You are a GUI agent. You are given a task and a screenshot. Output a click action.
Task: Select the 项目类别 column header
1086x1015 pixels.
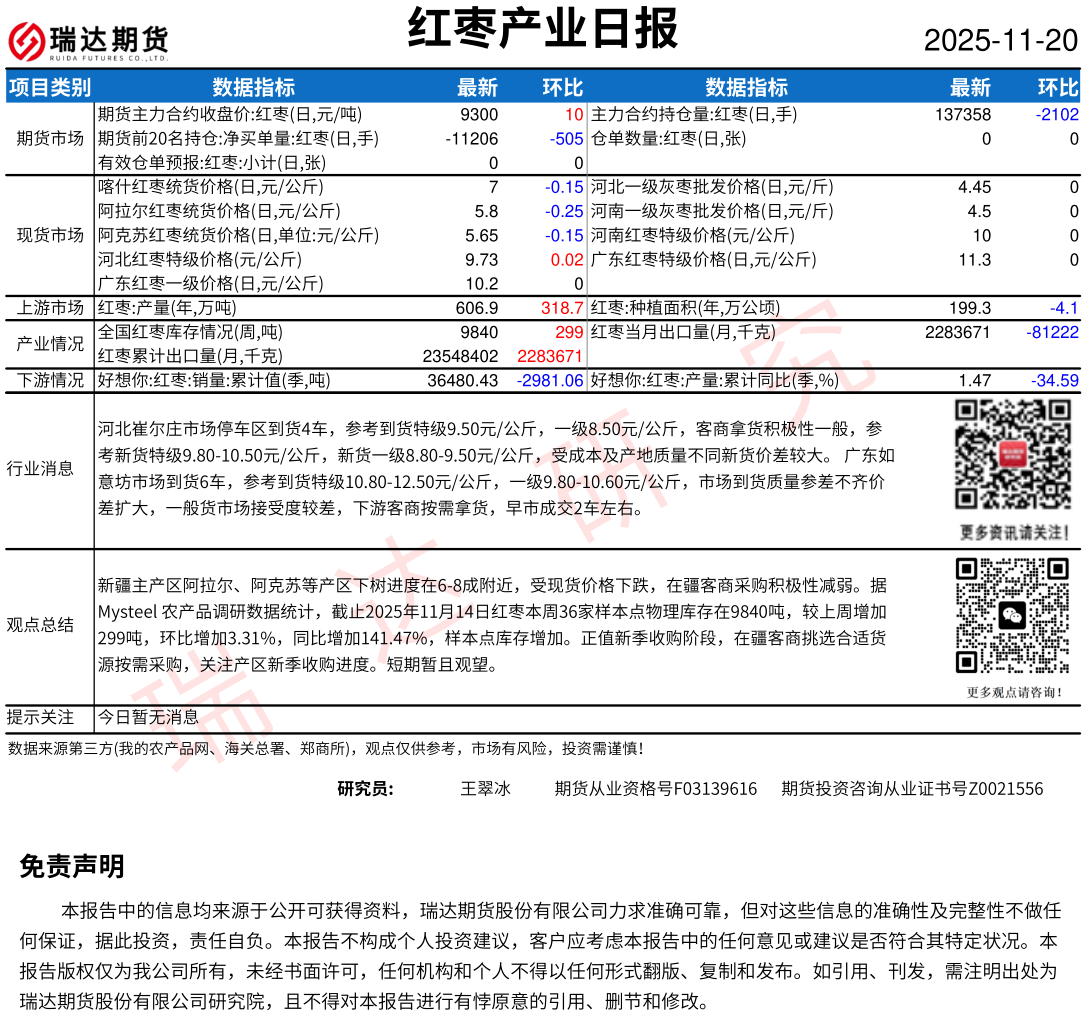(x=49, y=87)
